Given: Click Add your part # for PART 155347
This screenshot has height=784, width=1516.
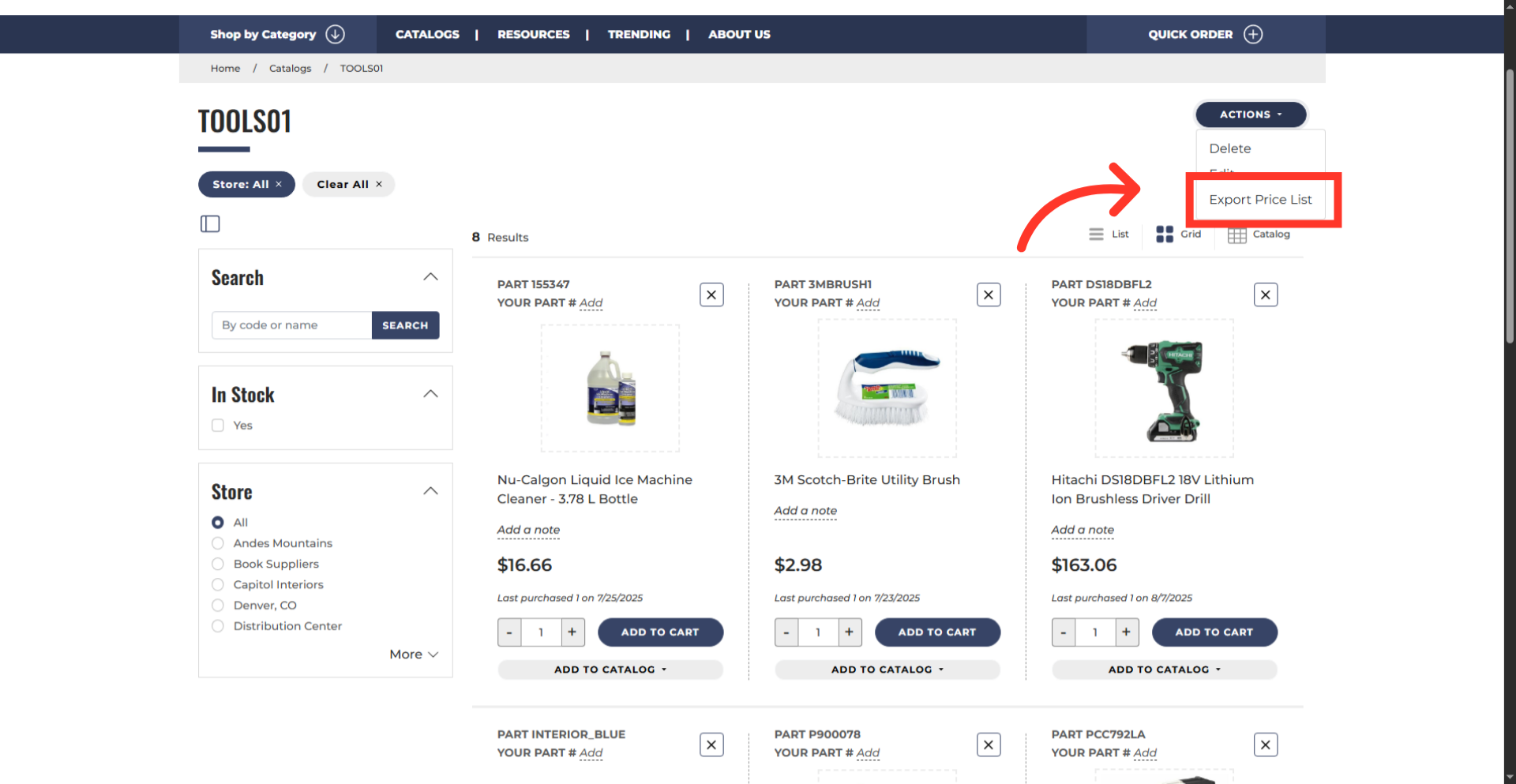Looking at the screenshot, I should coord(591,302).
